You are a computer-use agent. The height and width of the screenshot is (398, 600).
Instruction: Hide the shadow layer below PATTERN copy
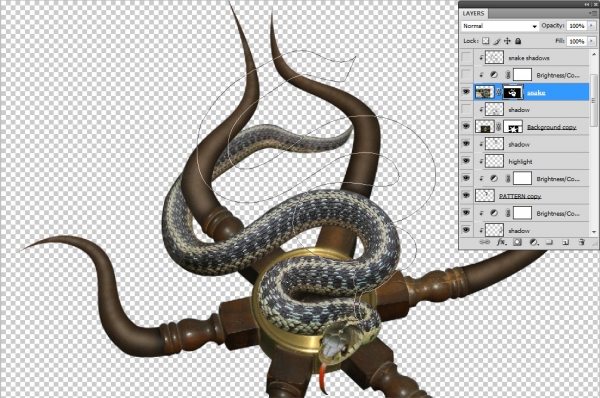click(x=466, y=230)
